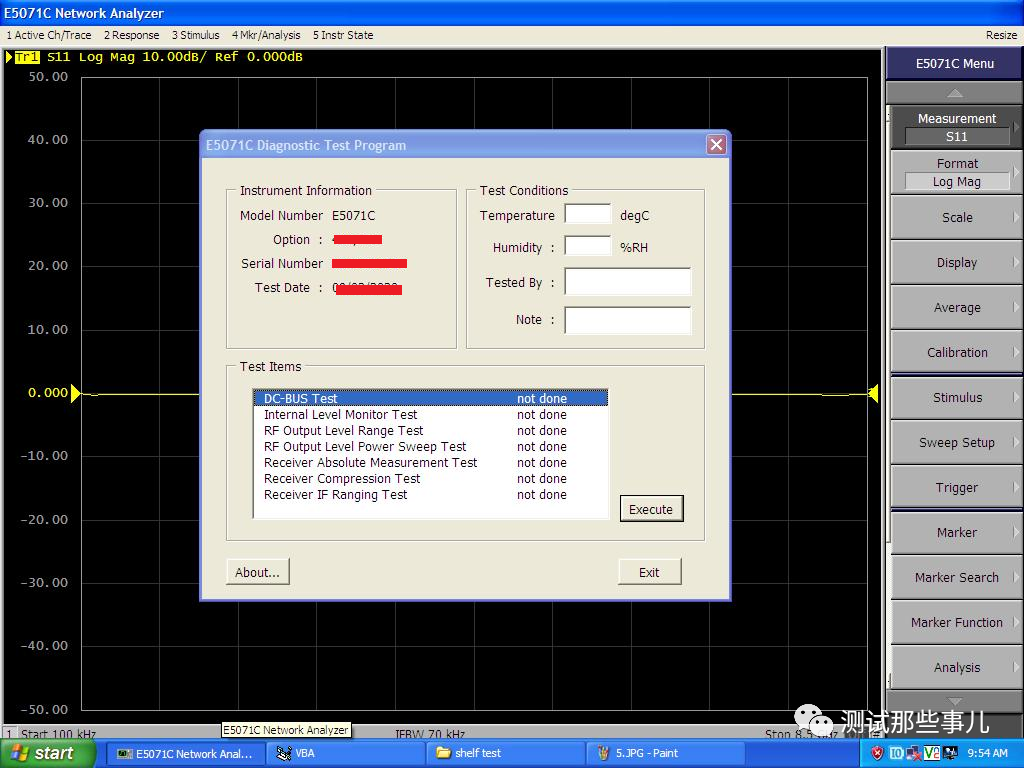Close the Diagnostic Test Program dialog
Screen dimensions: 1024x768
(x=716, y=144)
